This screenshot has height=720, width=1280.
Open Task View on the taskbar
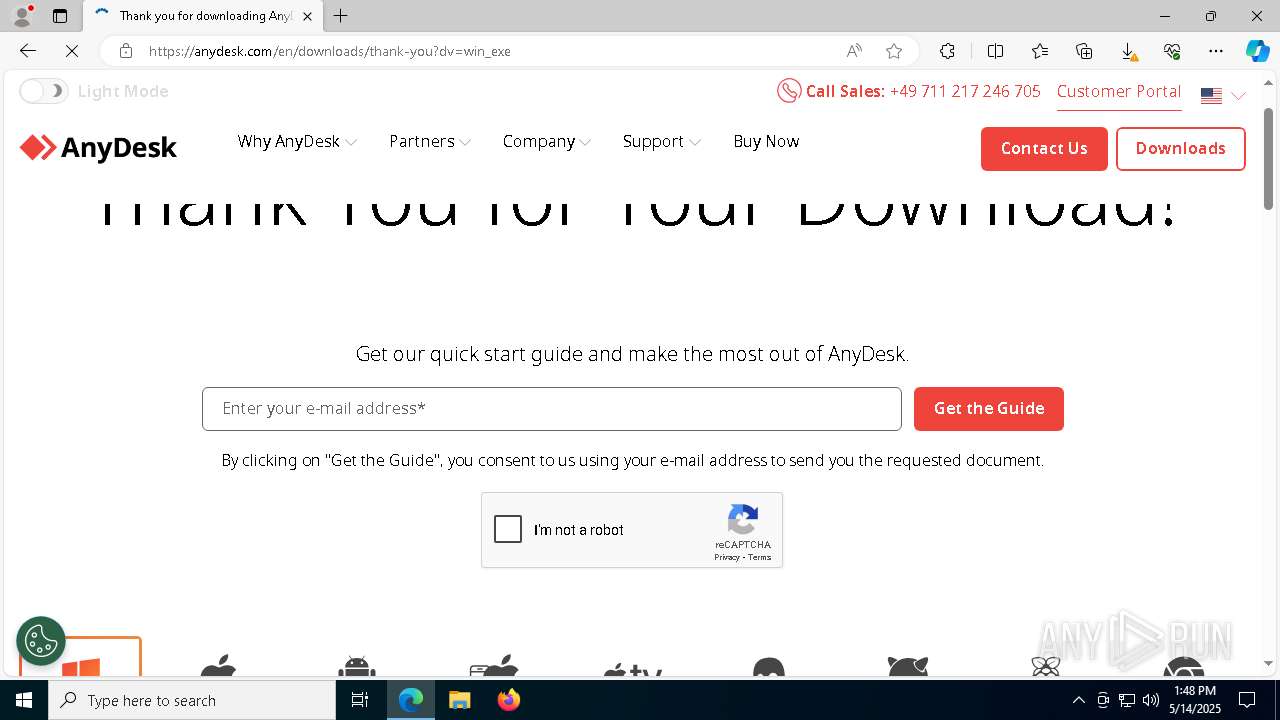pos(360,700)
